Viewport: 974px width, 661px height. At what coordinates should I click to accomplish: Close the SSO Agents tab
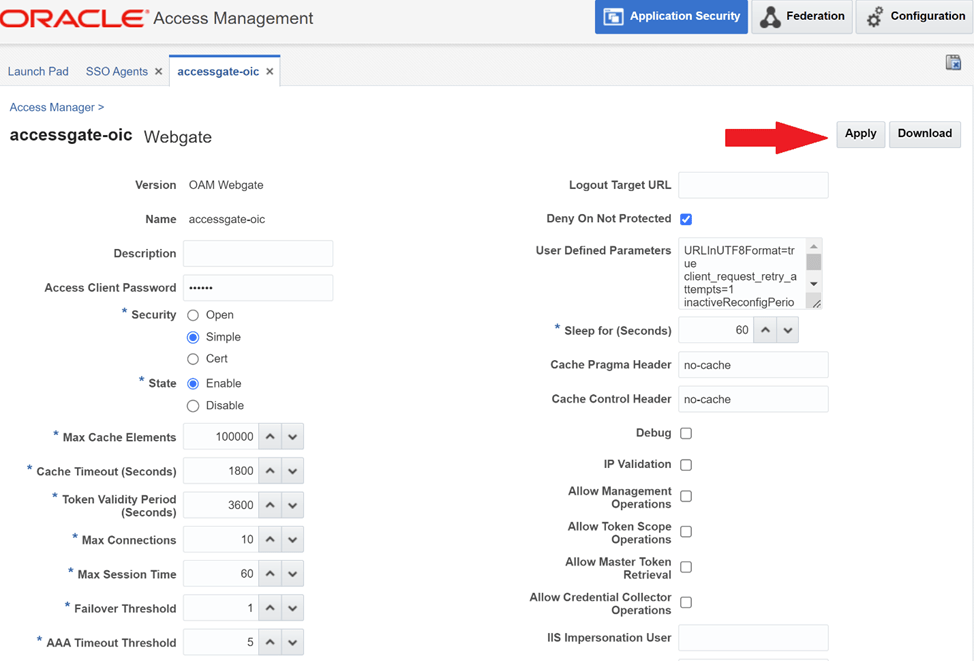[158, 72]
